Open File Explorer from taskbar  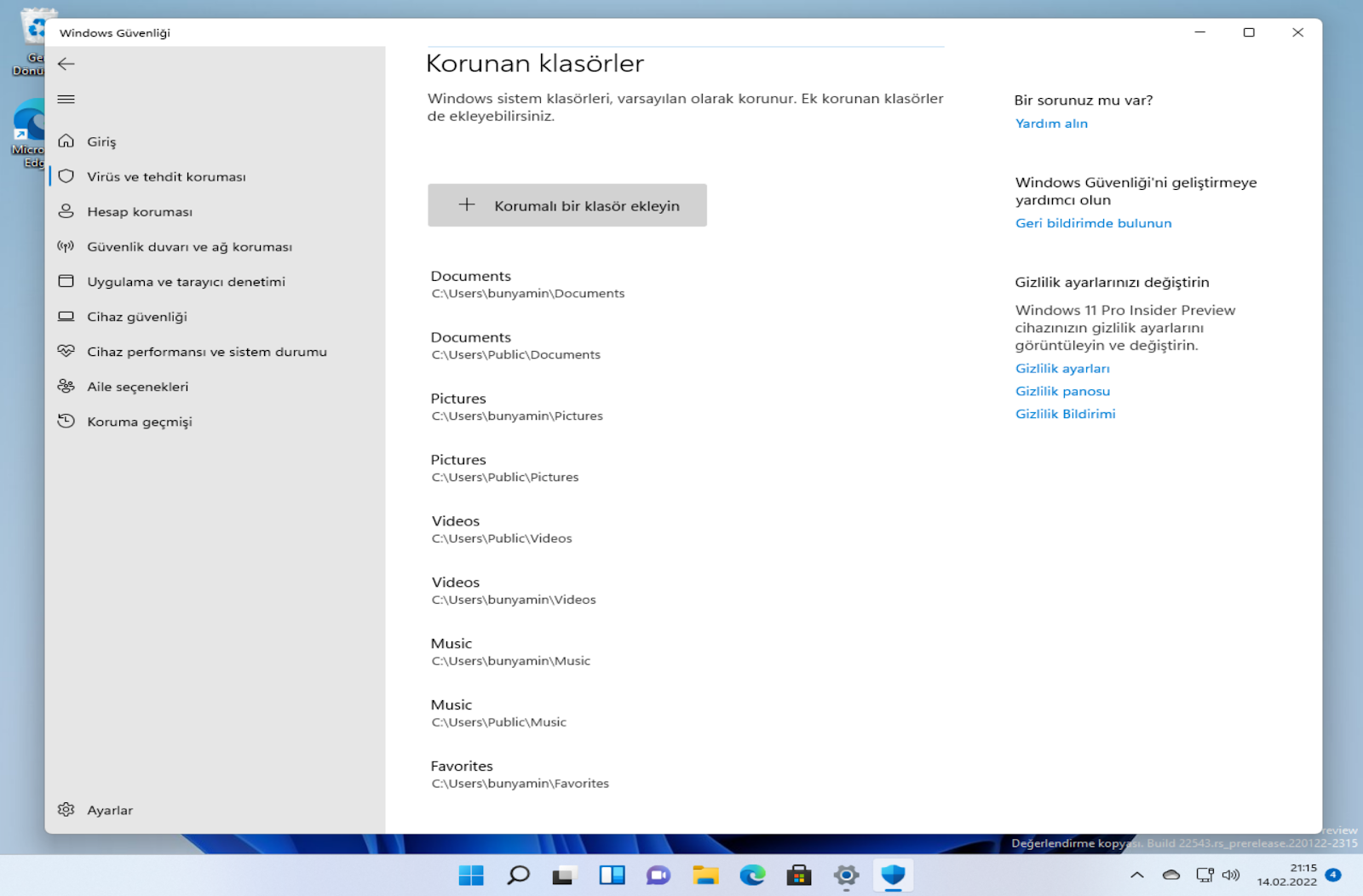point(705,875)
